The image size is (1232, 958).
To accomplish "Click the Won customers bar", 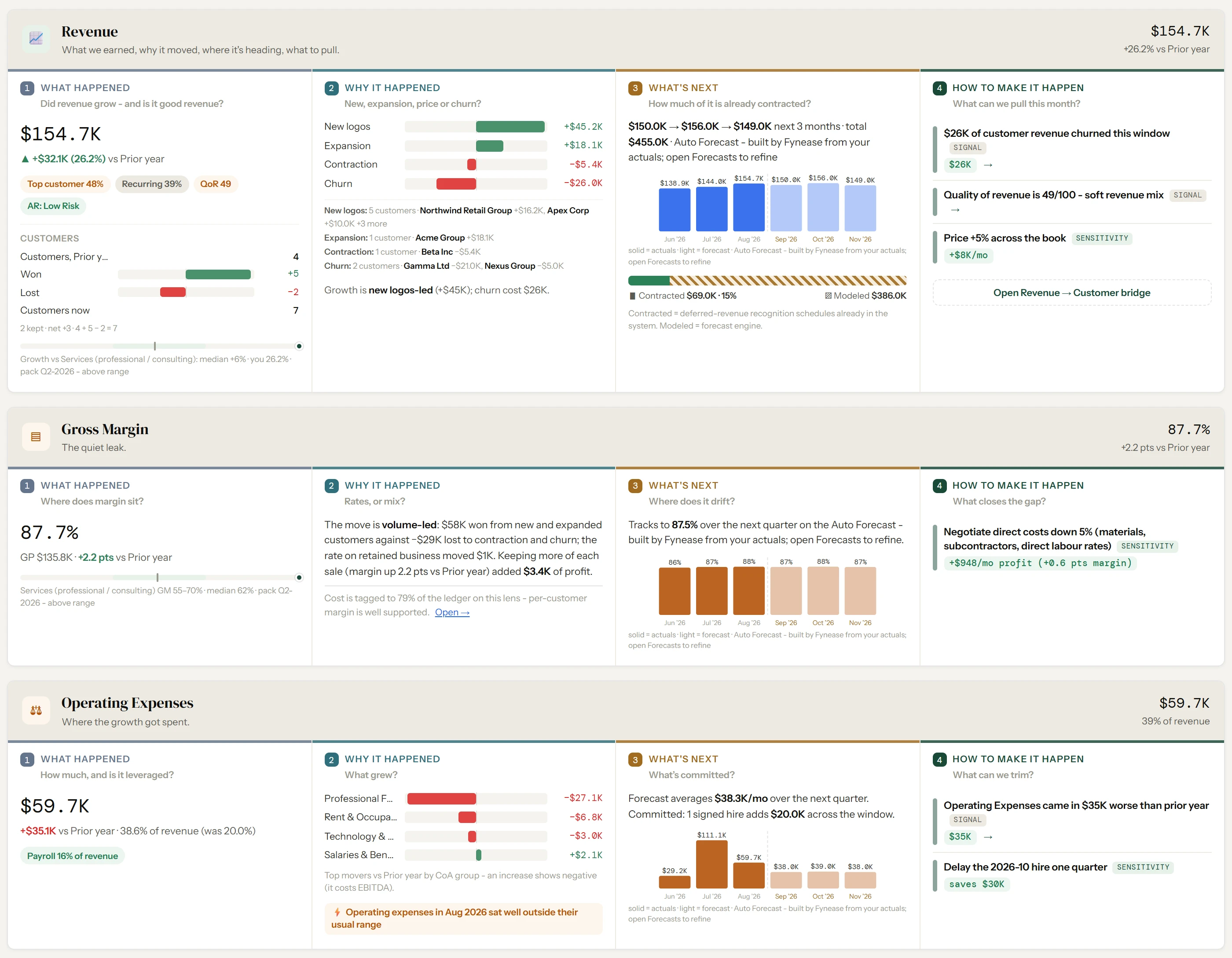I will coord(218,274).
